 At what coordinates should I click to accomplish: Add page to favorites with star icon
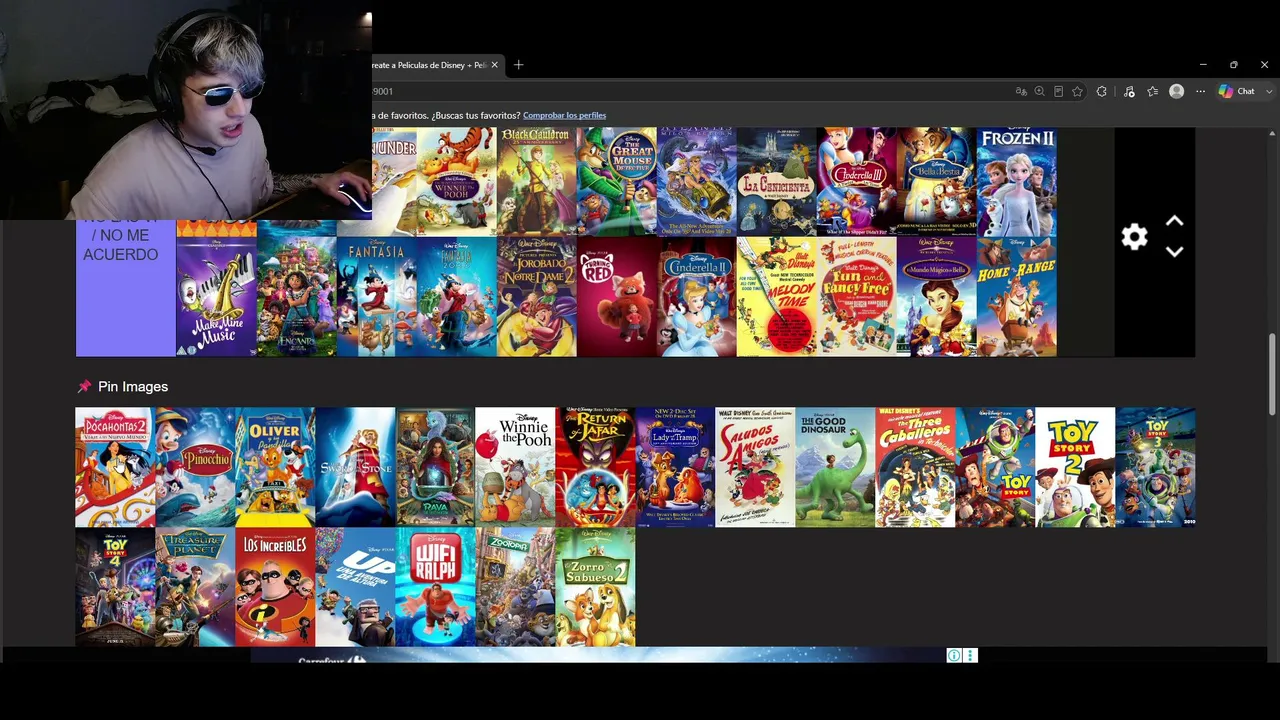pyautogui.click(x=1077, y=91)
